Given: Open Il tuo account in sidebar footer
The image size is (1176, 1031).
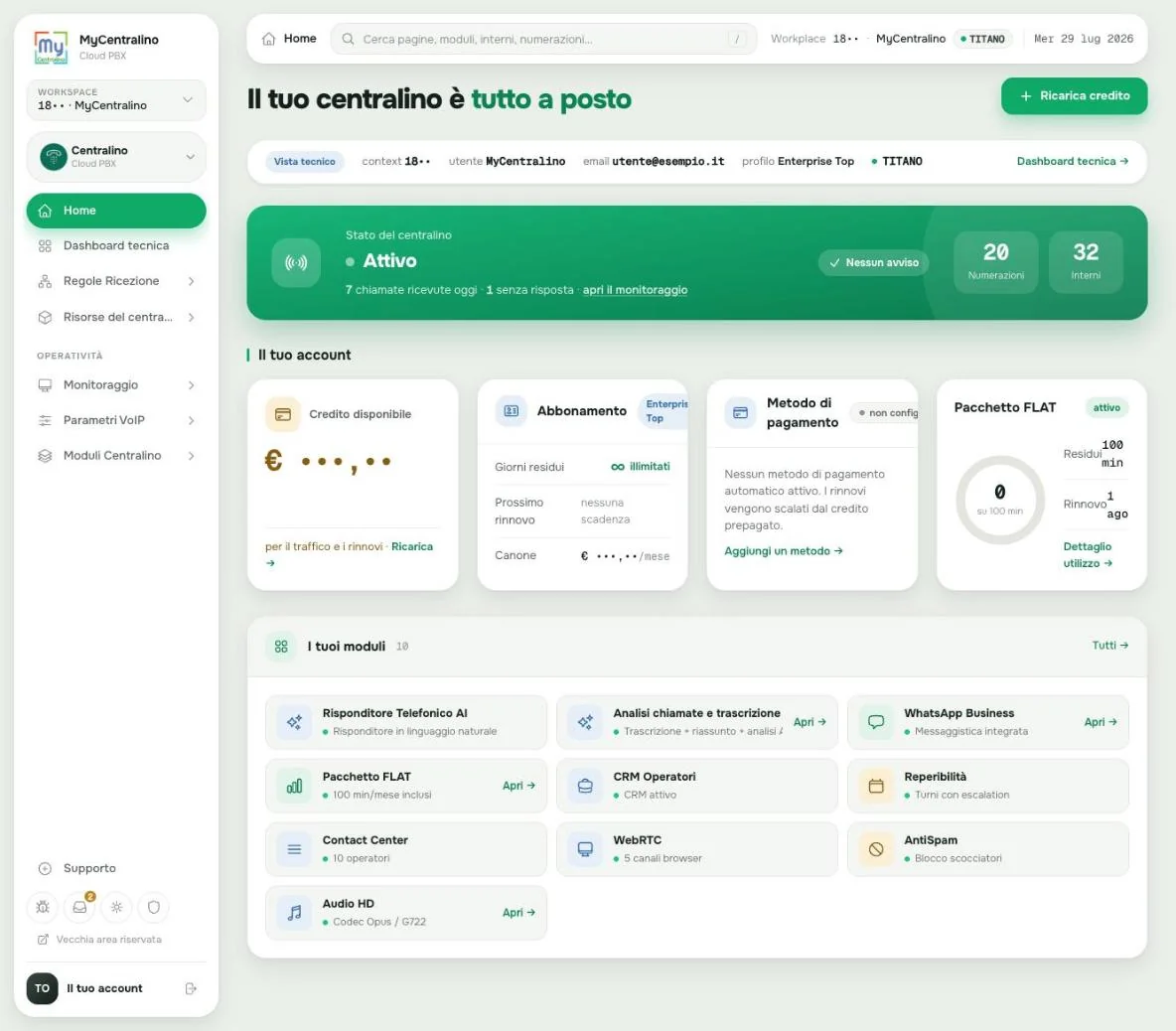Looking at the screenshot, I should coord(104,988).
